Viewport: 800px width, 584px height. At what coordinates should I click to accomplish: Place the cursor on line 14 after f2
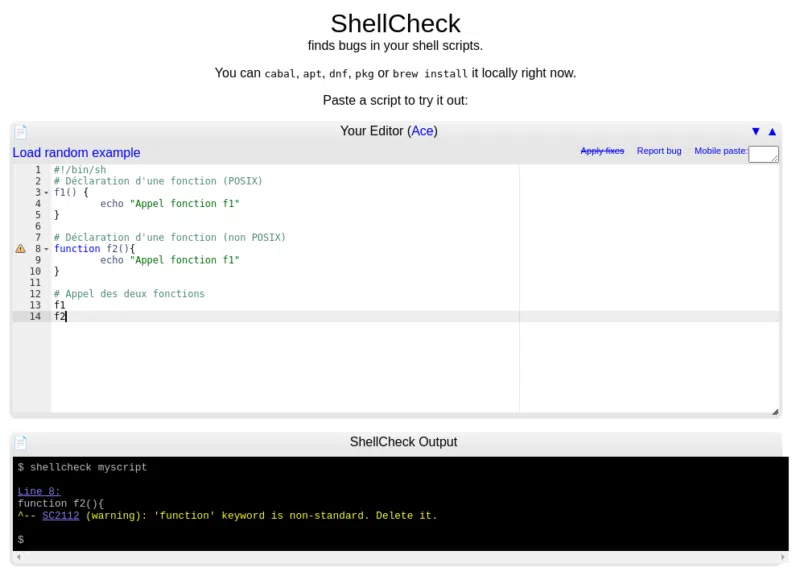pyautogui.click(x=64, y=315)
